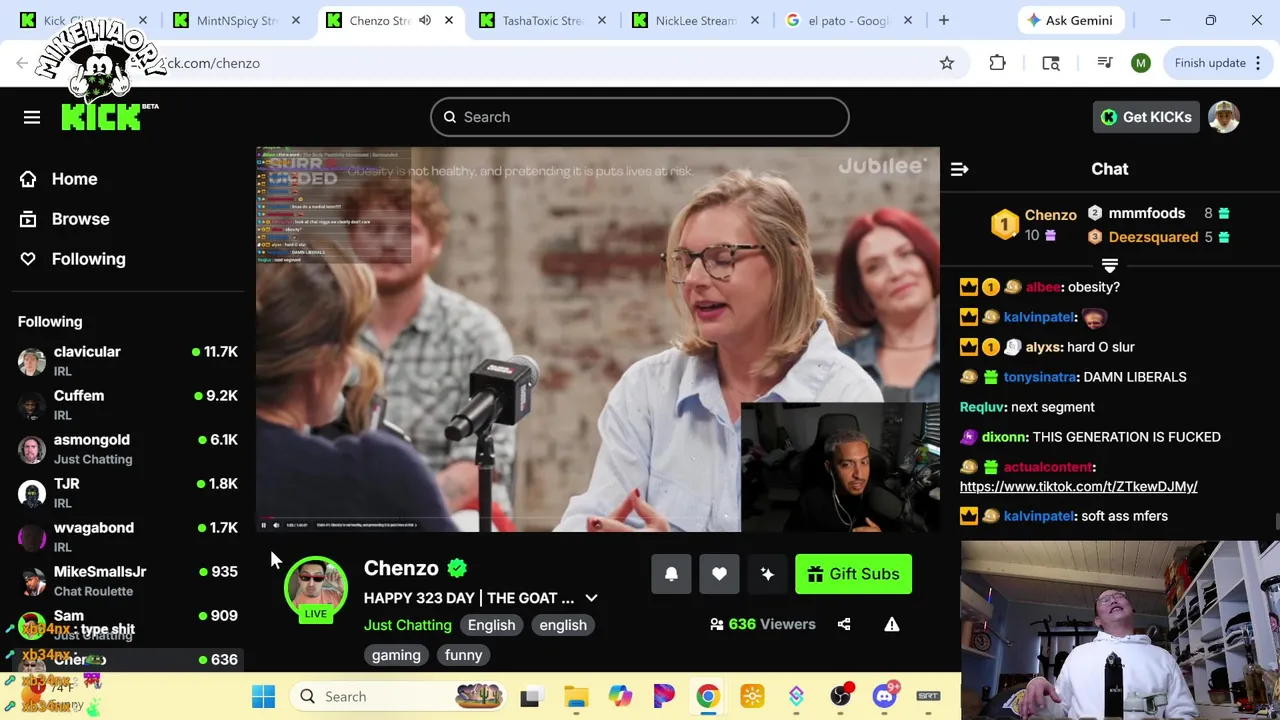
Task: Go to Home in the sidebar
Action: 60,179
